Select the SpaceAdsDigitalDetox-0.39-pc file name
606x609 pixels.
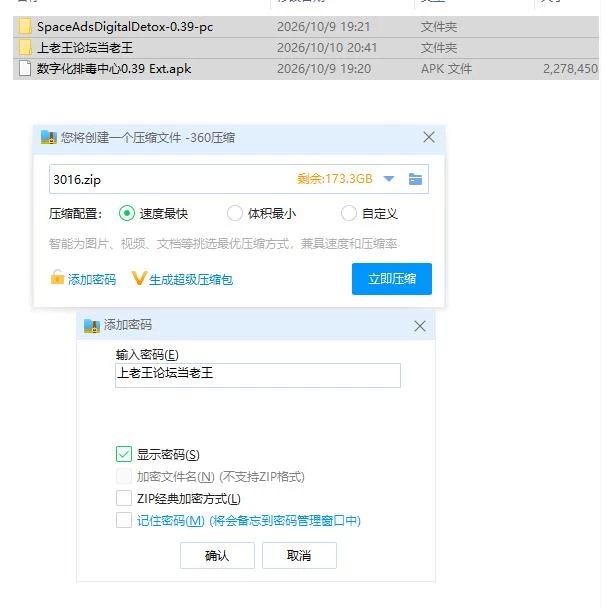[125, 27]
